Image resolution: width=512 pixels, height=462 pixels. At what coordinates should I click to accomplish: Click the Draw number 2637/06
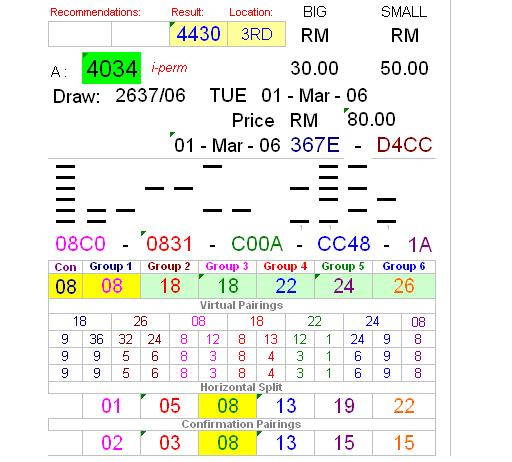pos(150,96)
